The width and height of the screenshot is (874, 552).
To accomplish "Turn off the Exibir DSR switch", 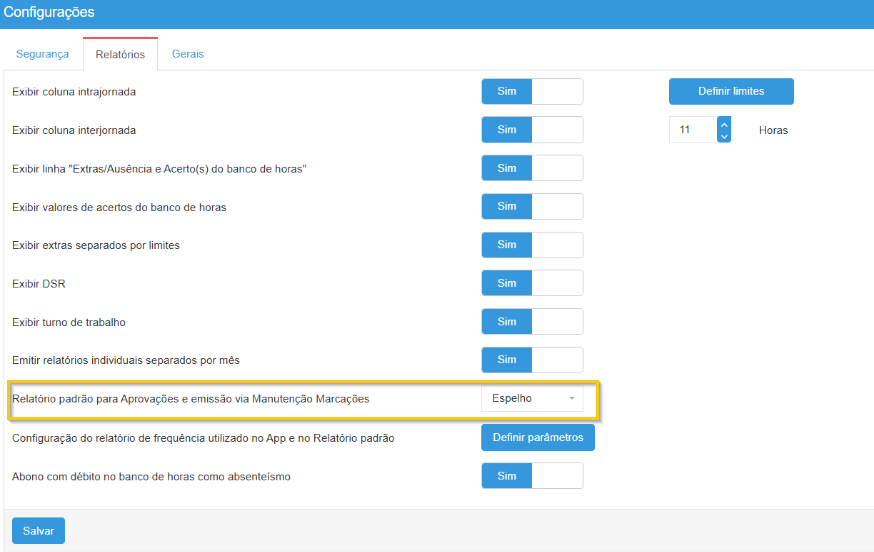I will [x=532, y=284].
